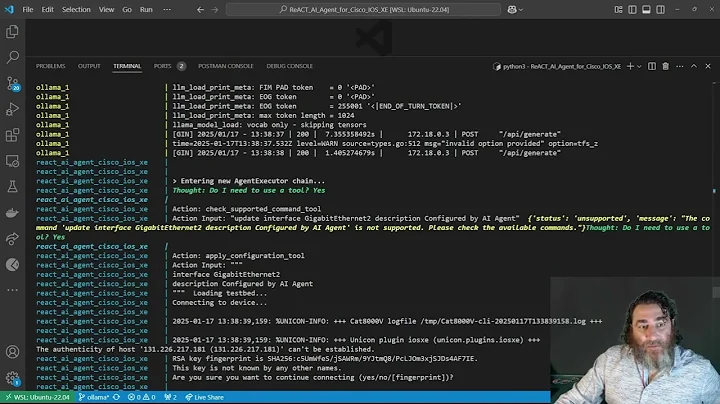Image resolution: width=720 pixels, height=404 pixels.
Task: Click the 'Action: check_supported_command_tool' line
Action: coord(247,209)
